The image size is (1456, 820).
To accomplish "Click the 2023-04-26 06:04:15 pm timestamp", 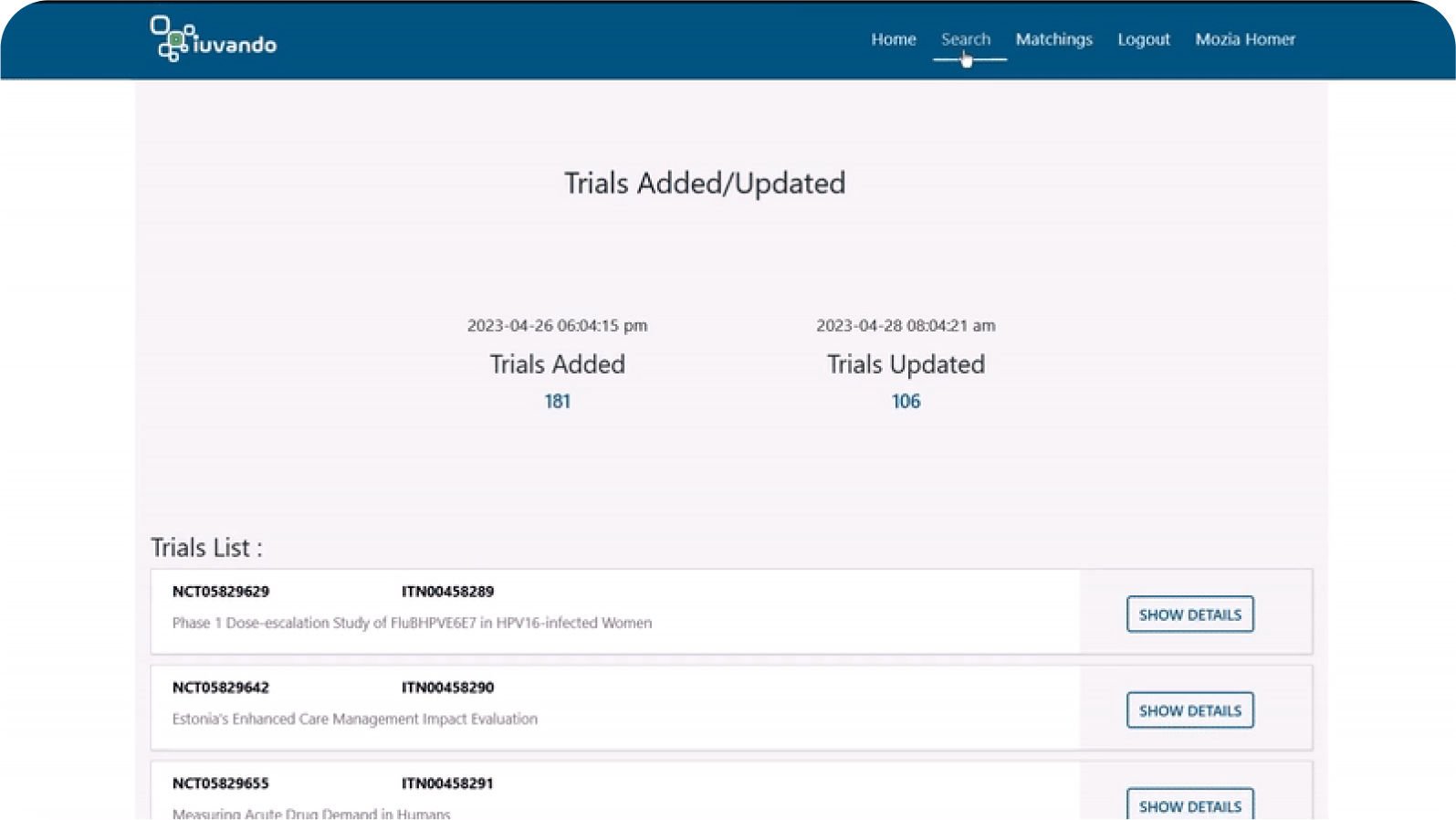I will click(x=557, y=325).
